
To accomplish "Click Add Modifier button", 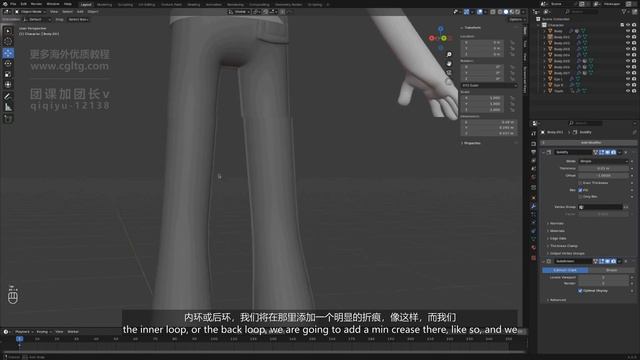I will click(x=589, y=143).
